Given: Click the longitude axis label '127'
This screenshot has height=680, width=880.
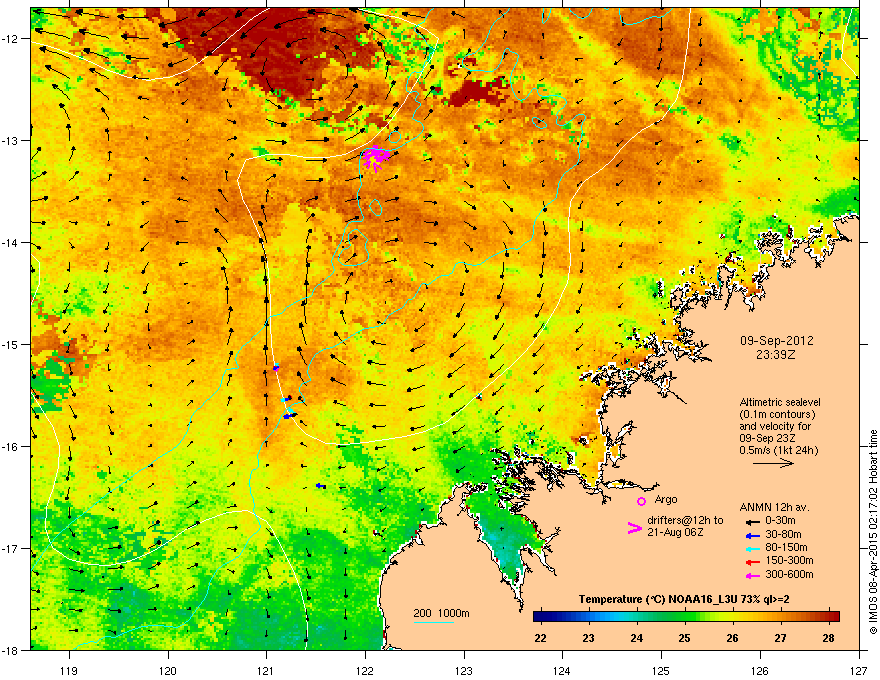Looking at the screenshot, I should click(859, 670).
